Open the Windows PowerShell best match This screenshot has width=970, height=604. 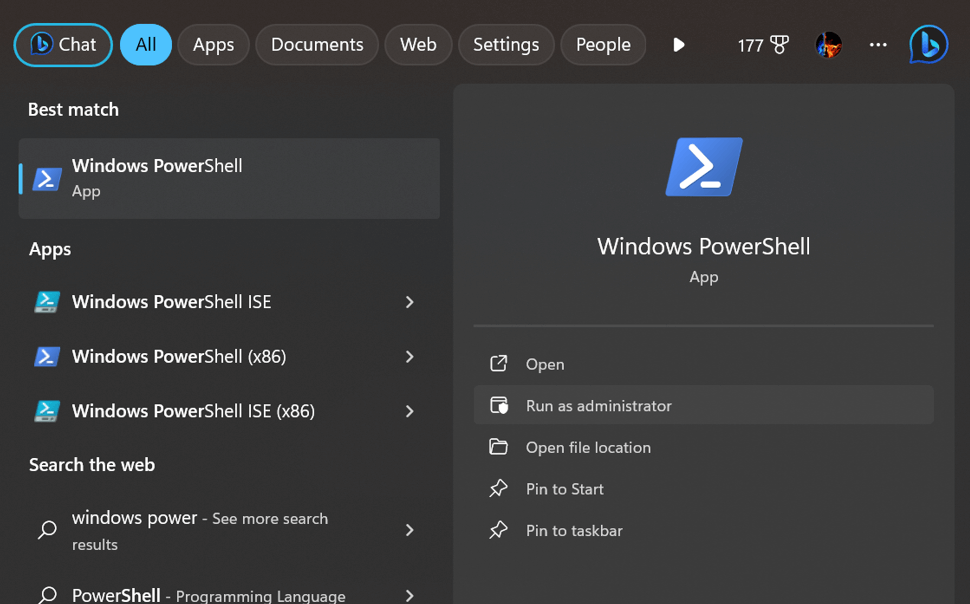click(x=229, y=178)
